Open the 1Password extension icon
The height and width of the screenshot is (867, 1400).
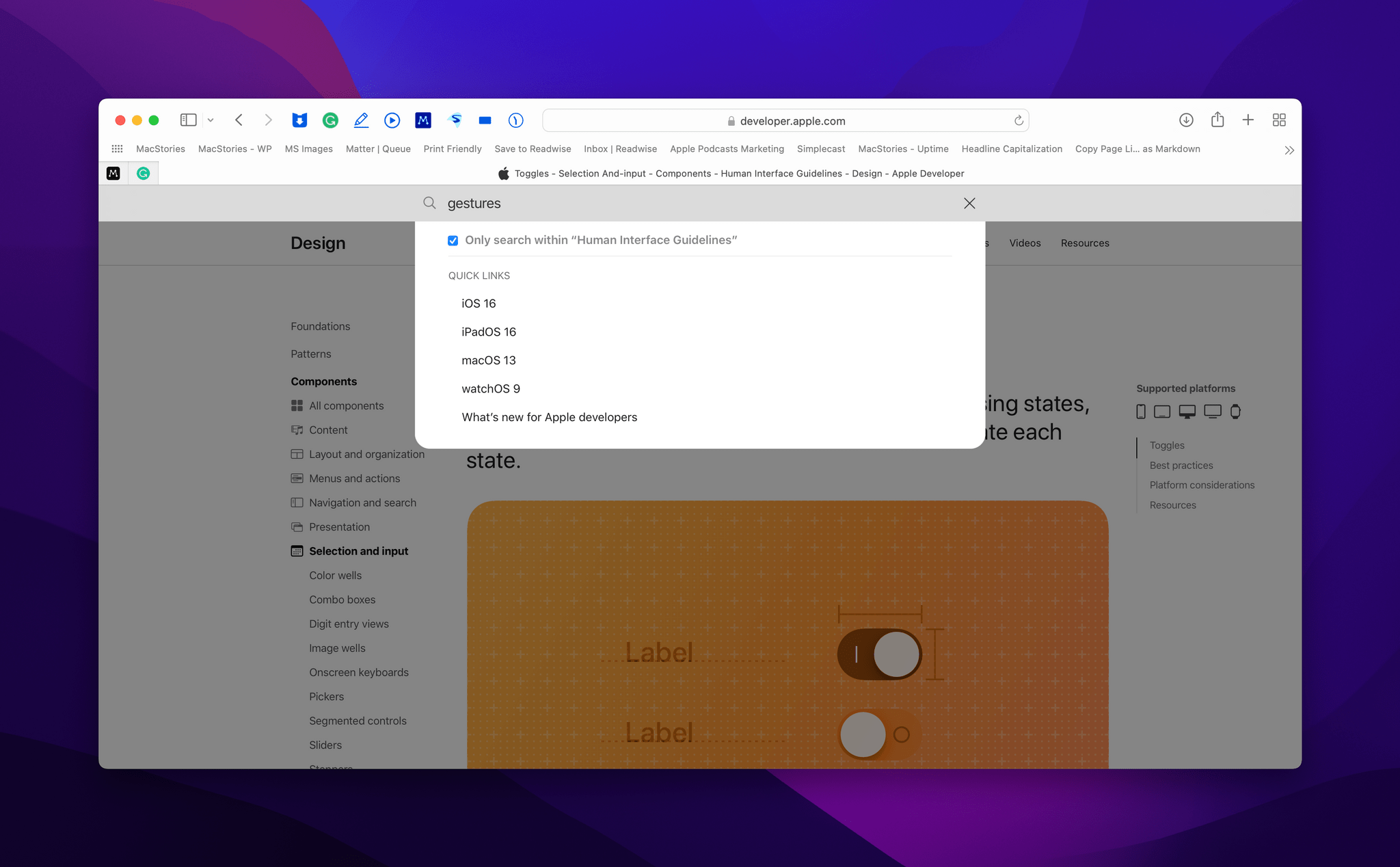tap(516, 120)
